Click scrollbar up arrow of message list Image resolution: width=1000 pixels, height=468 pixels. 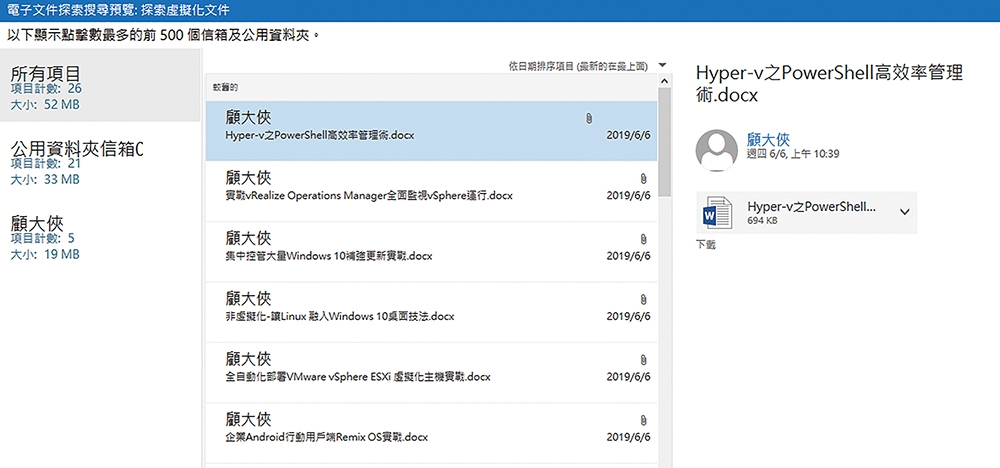pos(664,82)
